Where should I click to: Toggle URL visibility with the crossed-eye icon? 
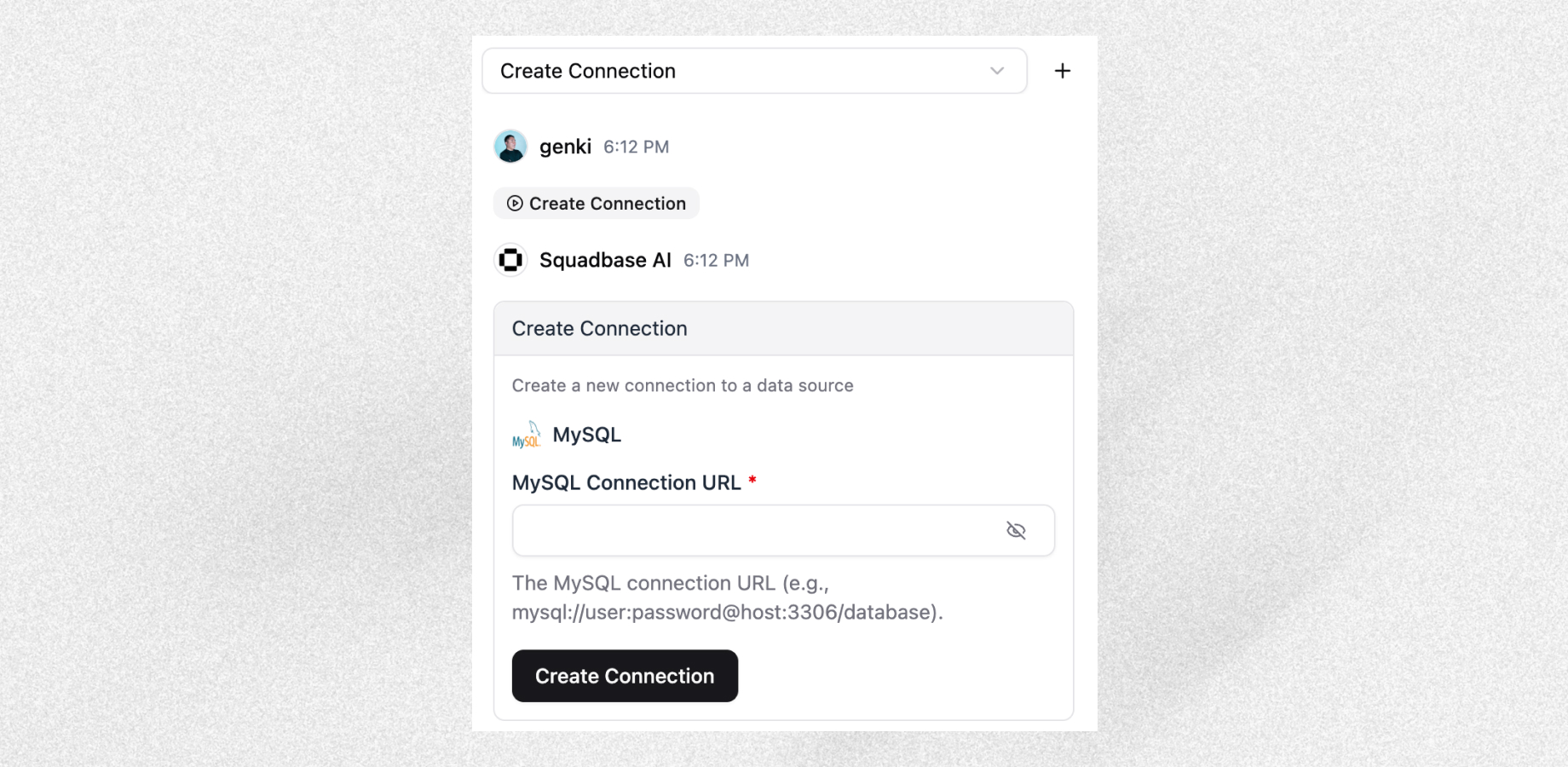tap(1016, 530)
